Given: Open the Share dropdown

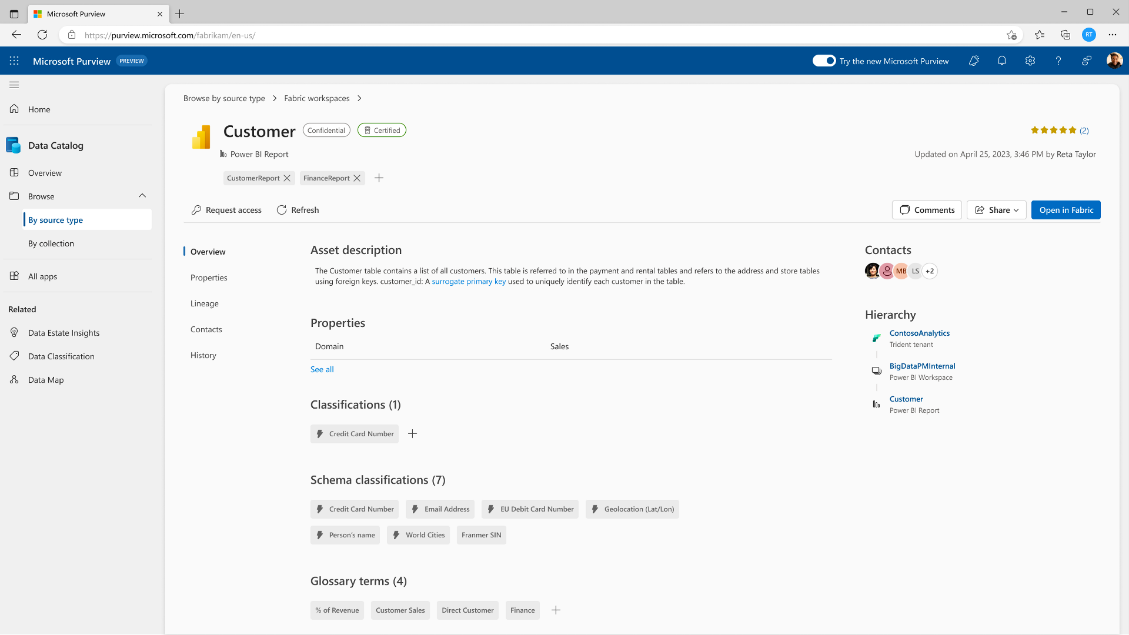Looking at the screenshot, I should tap(997, 210).
